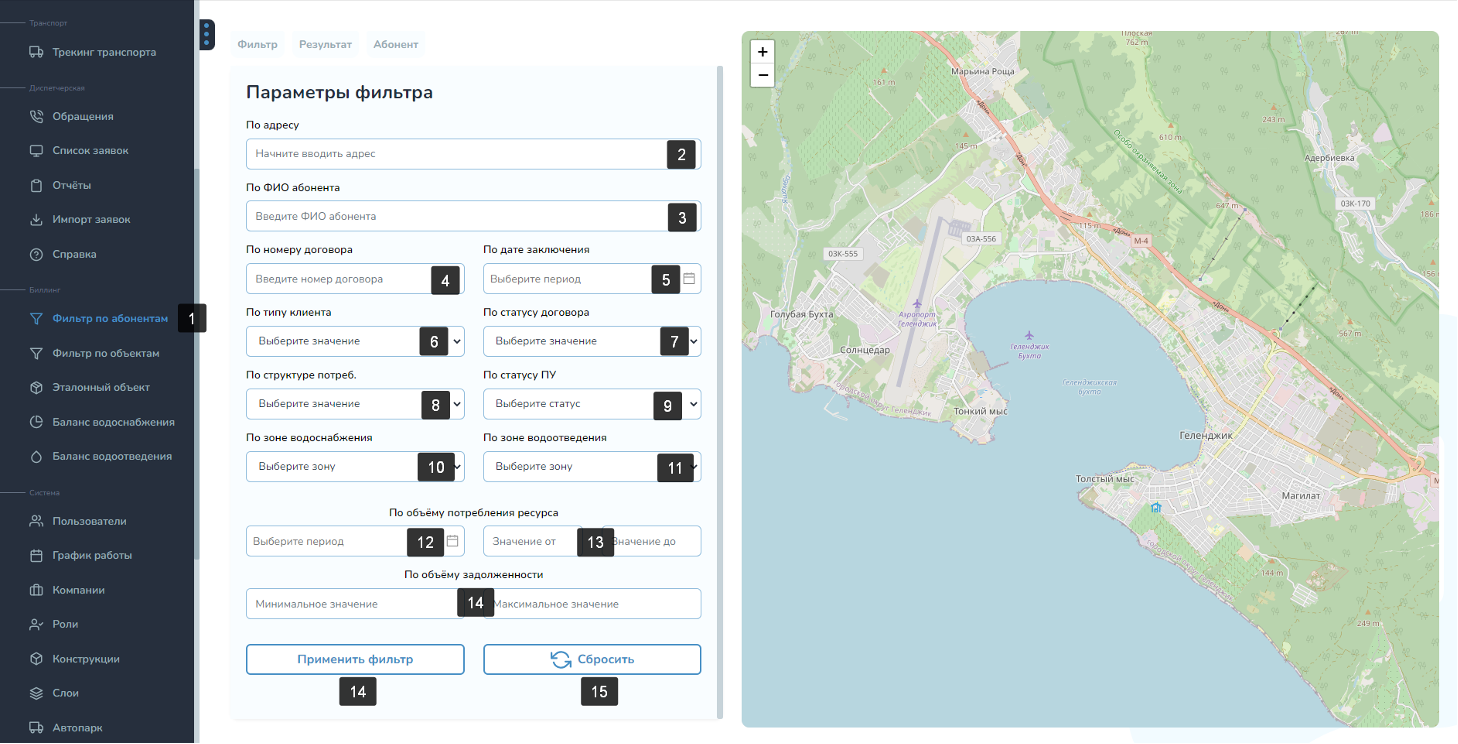Click calendar icon in По дате заключения field

(688, 279)
